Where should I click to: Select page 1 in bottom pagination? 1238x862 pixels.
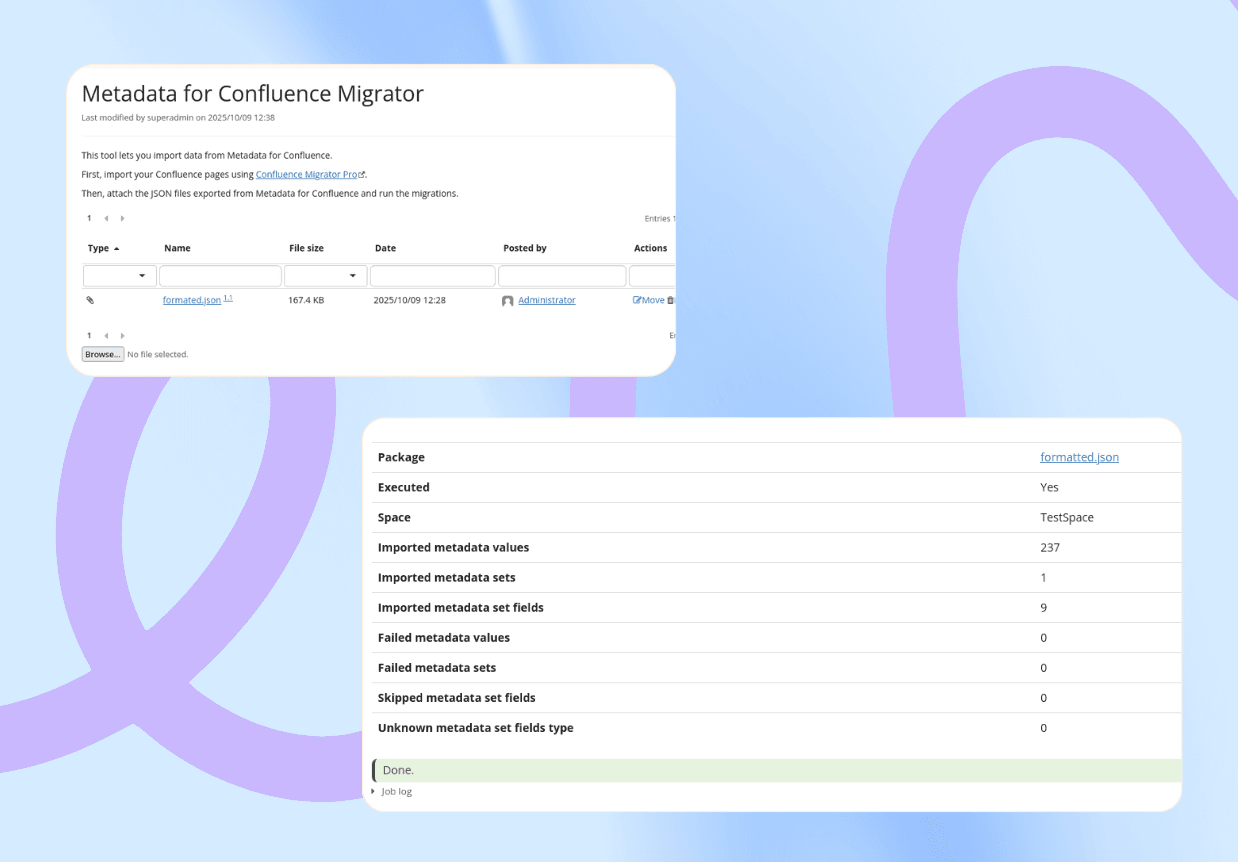coord(89,335)
